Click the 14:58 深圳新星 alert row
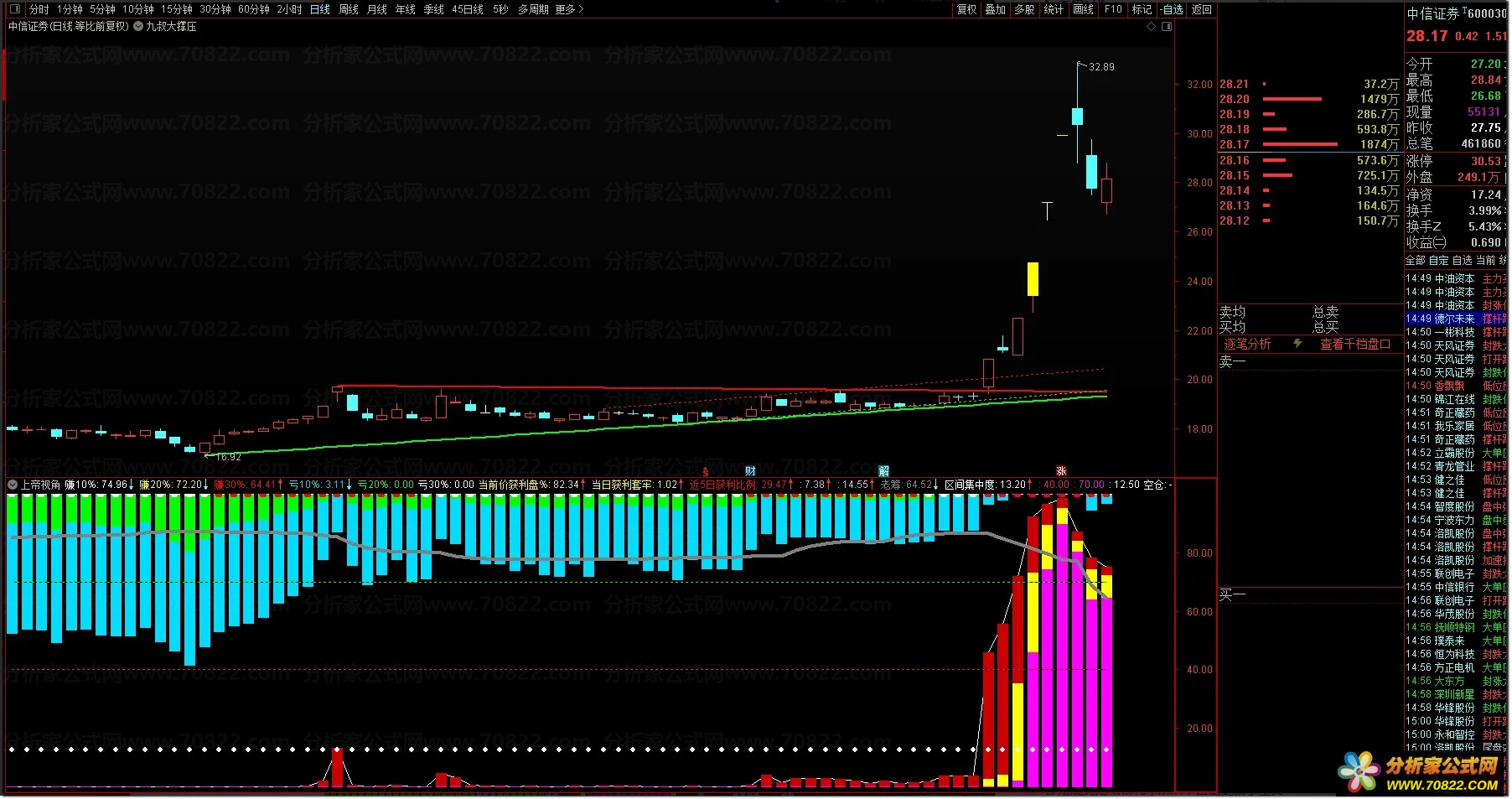The height and width of the screenshot is (799, 1512). tap(1456, 694)
